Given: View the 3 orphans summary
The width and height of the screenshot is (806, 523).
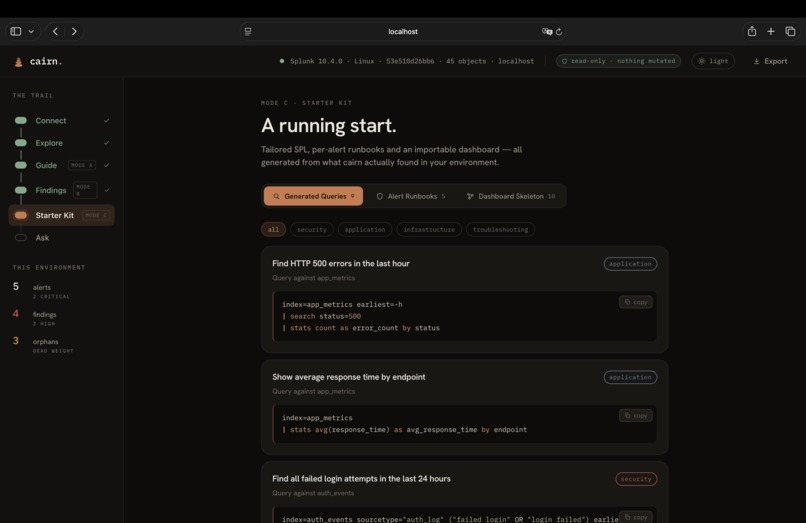Looking at the screenshot, I should (x=43, y=345).
